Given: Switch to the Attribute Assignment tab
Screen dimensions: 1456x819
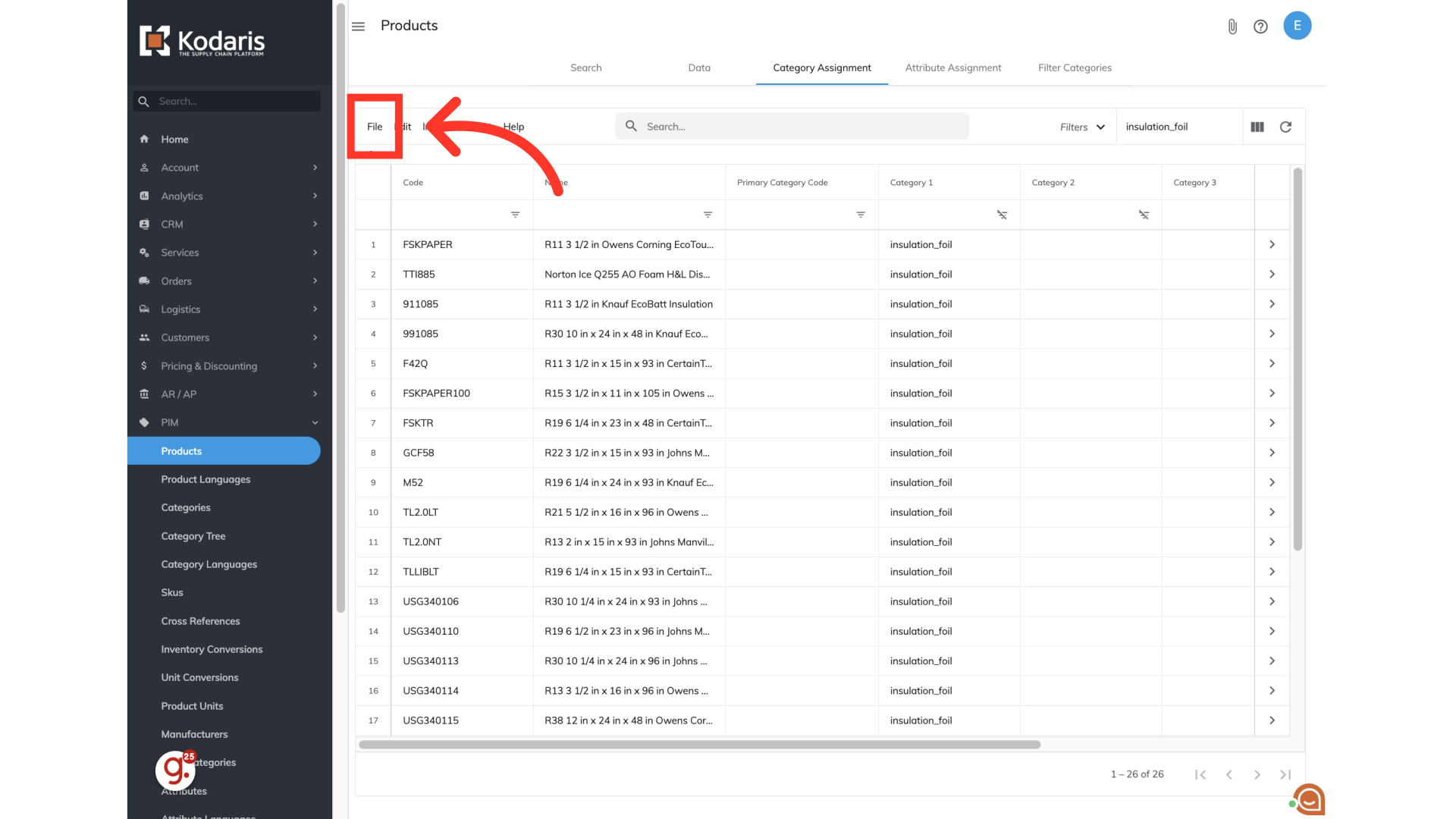Looking at the screenshot, I should click(952, 67).
